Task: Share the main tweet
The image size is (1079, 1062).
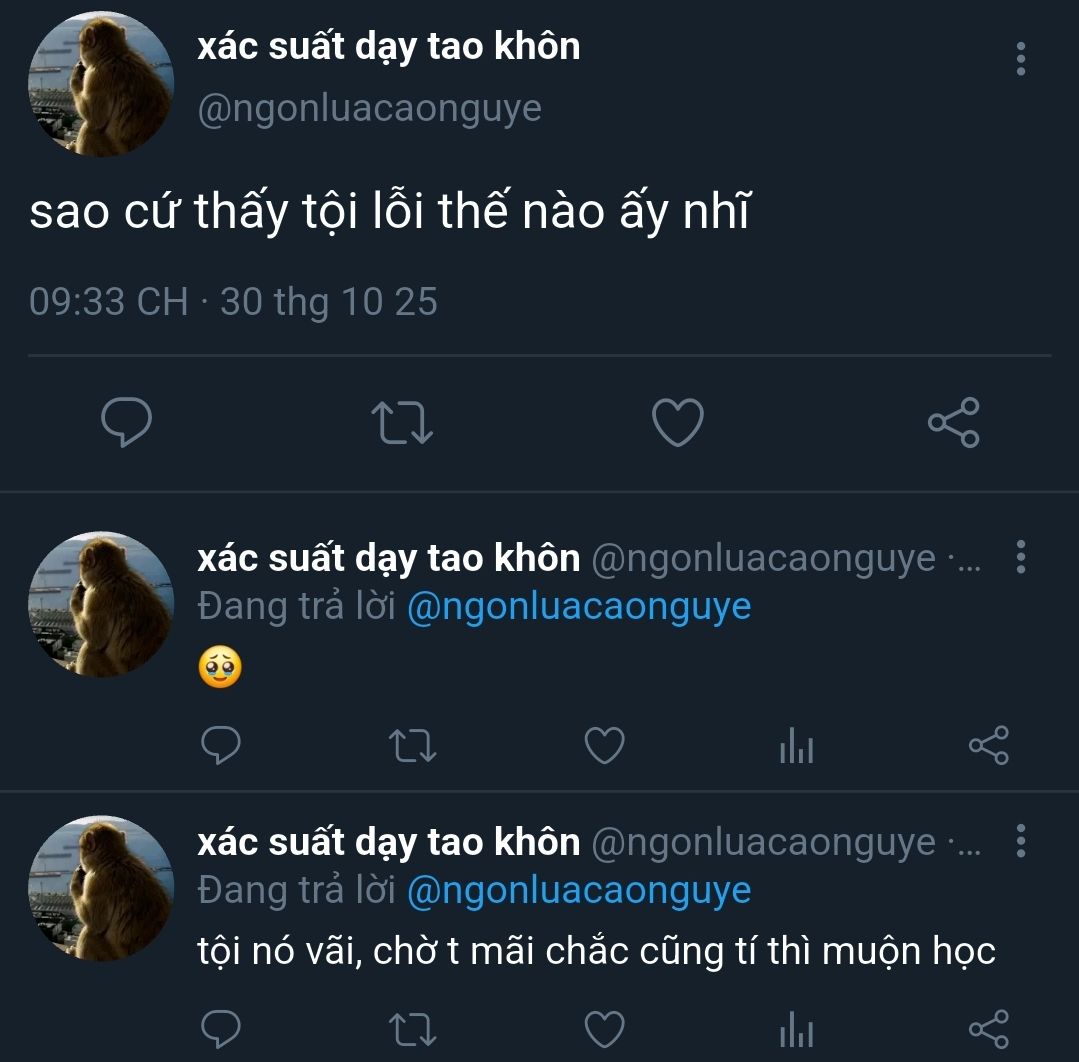Action: [x=953, y=423]
